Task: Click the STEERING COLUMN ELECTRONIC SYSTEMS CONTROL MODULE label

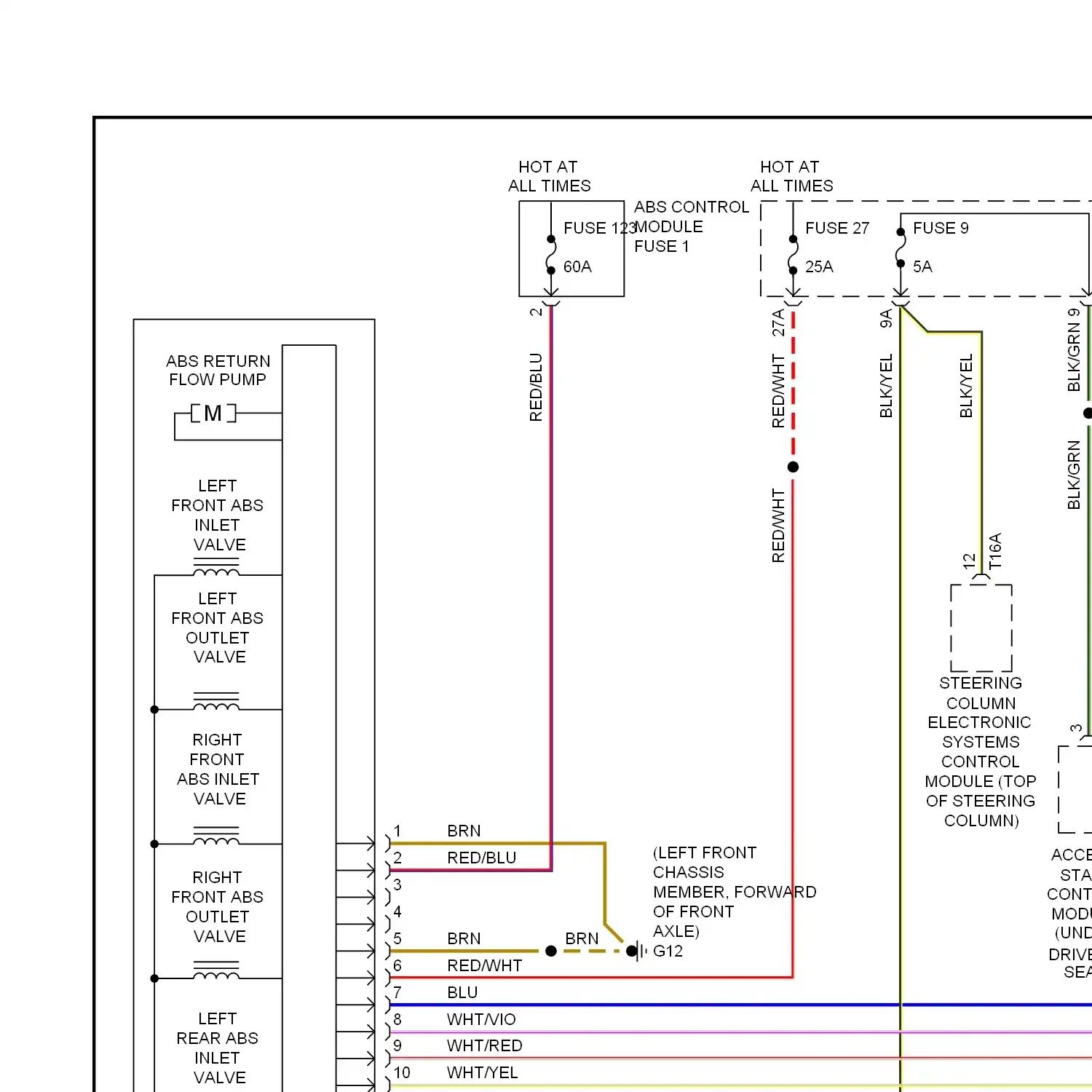Action: coord(981,751)
